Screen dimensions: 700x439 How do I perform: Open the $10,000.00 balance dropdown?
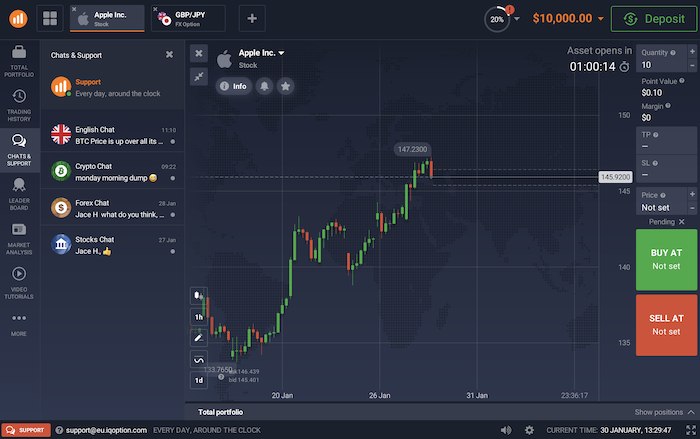tap(568, 18)
